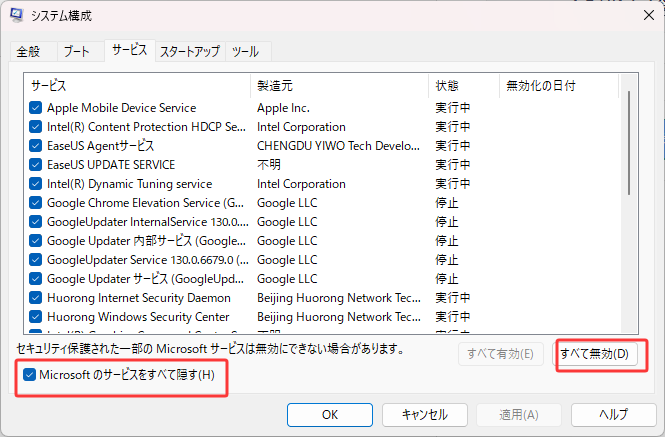
Task: Click 実行中 status of Huorong Windows Security Center
Action: pos(453,317)
